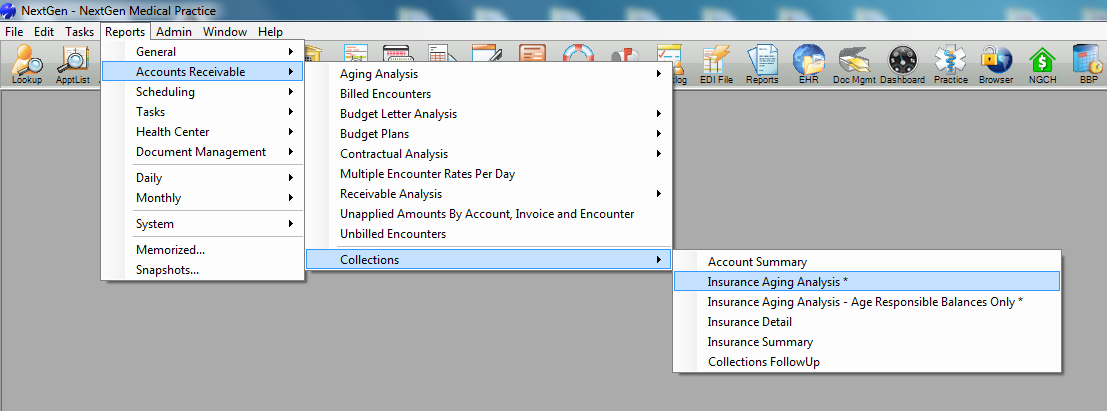The height and width of the screenshot is (411, 1107).
Task: Open Doc Mgmt toolbar icon
Action: coord(854,64)
